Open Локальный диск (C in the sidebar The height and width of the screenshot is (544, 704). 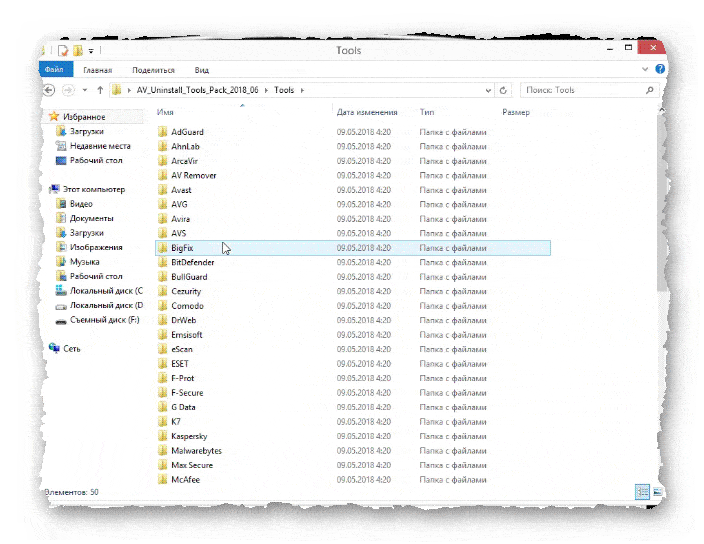[106, 291]
